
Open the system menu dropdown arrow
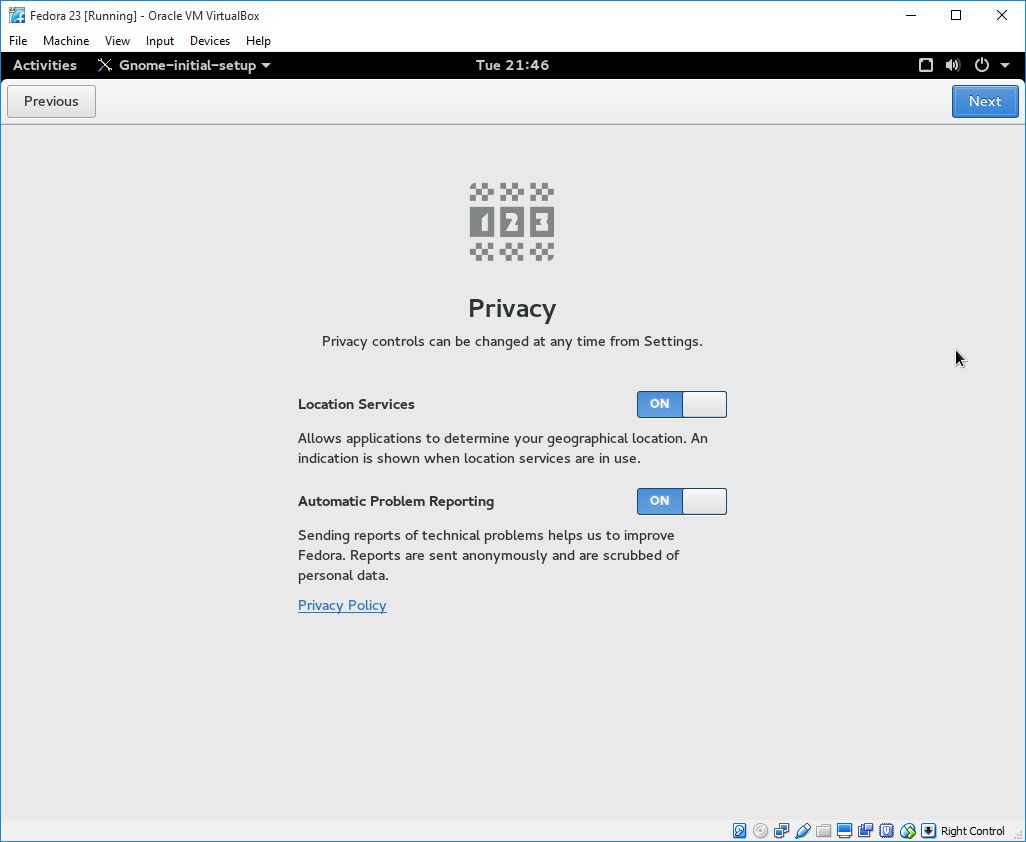click(x=1005, y=65)
